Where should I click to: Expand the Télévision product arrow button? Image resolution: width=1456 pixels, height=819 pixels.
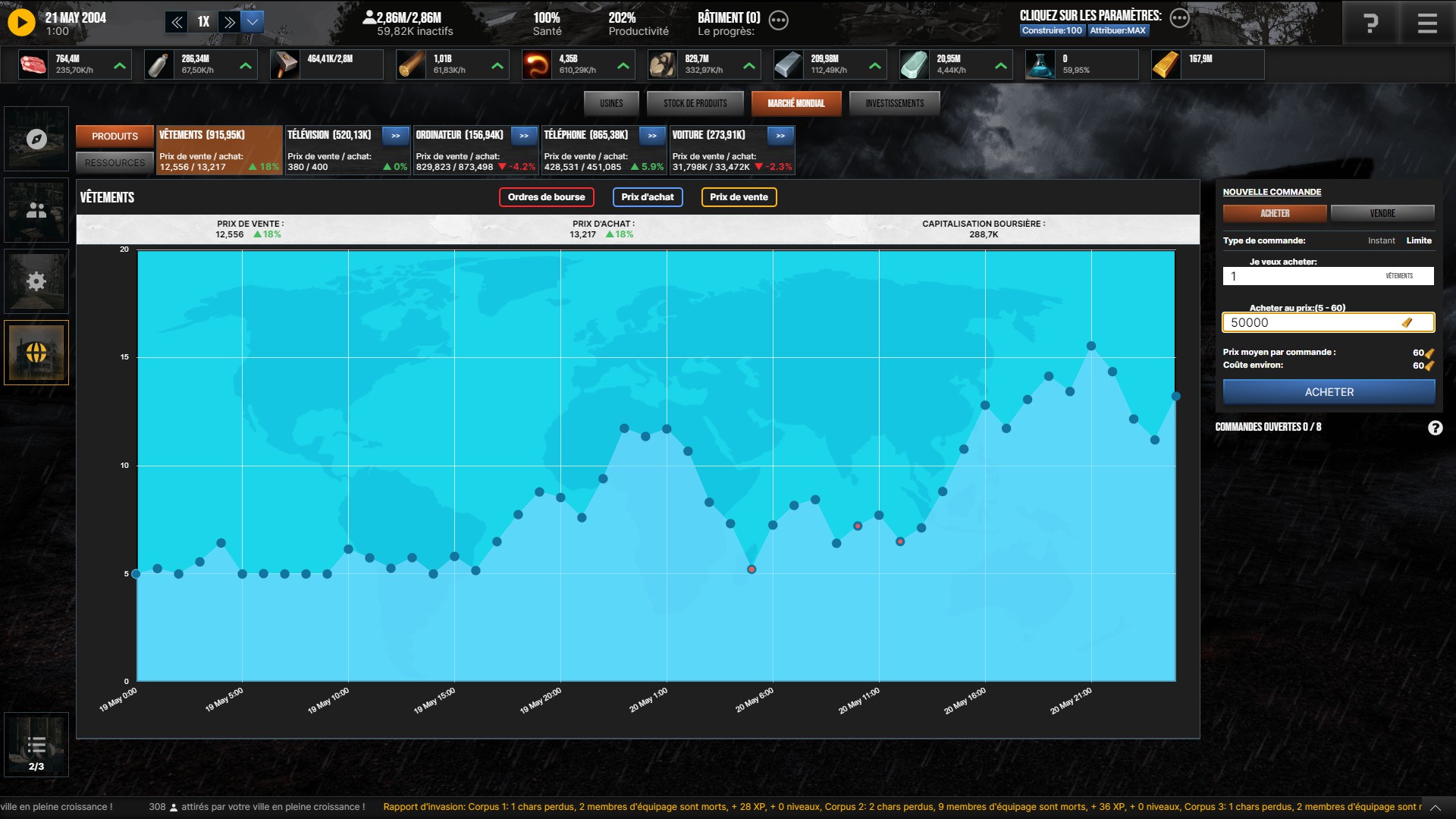(x=395, y=136)
